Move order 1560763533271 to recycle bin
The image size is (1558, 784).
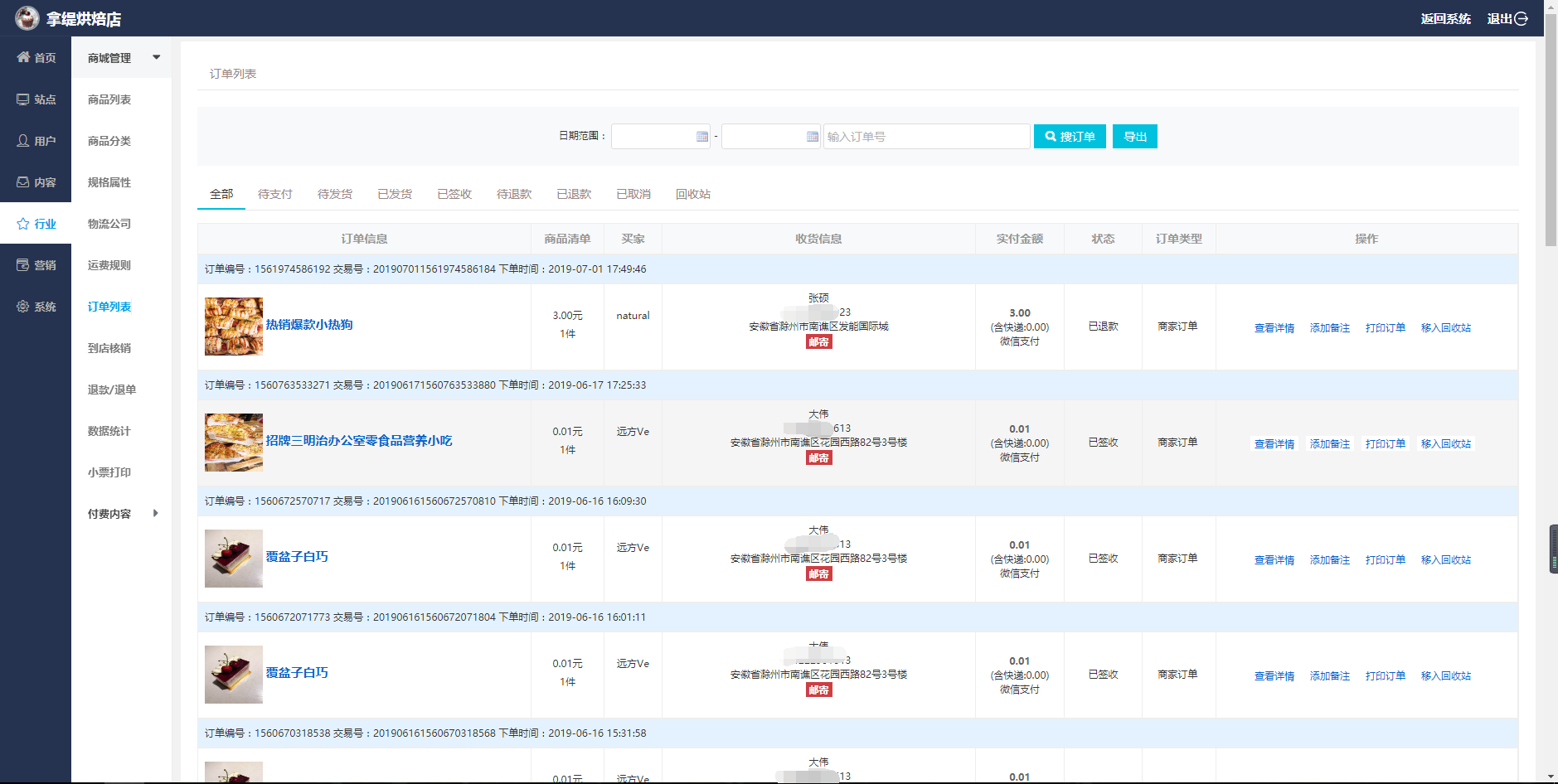tap(1446, 444)
